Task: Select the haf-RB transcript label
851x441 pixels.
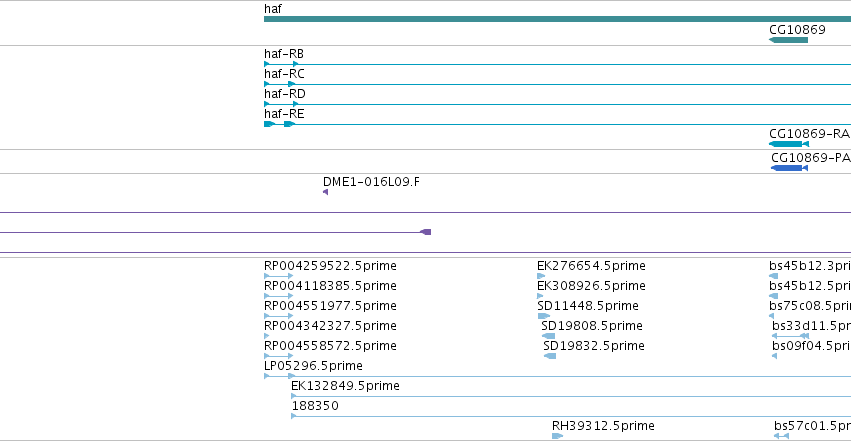Action: pyautogui.click(x=284, y=54)
